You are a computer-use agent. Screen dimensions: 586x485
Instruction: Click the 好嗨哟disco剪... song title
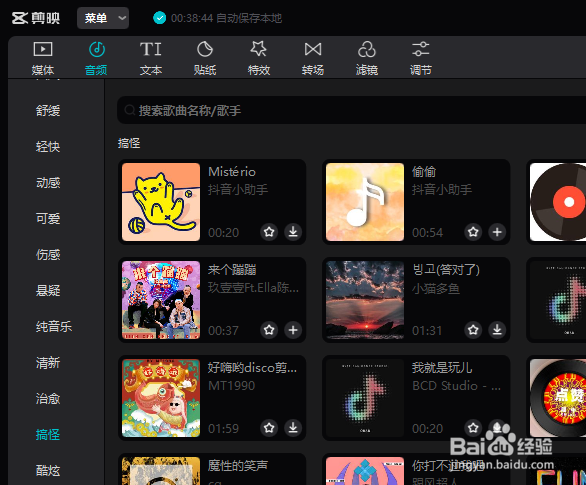(253, 368)
